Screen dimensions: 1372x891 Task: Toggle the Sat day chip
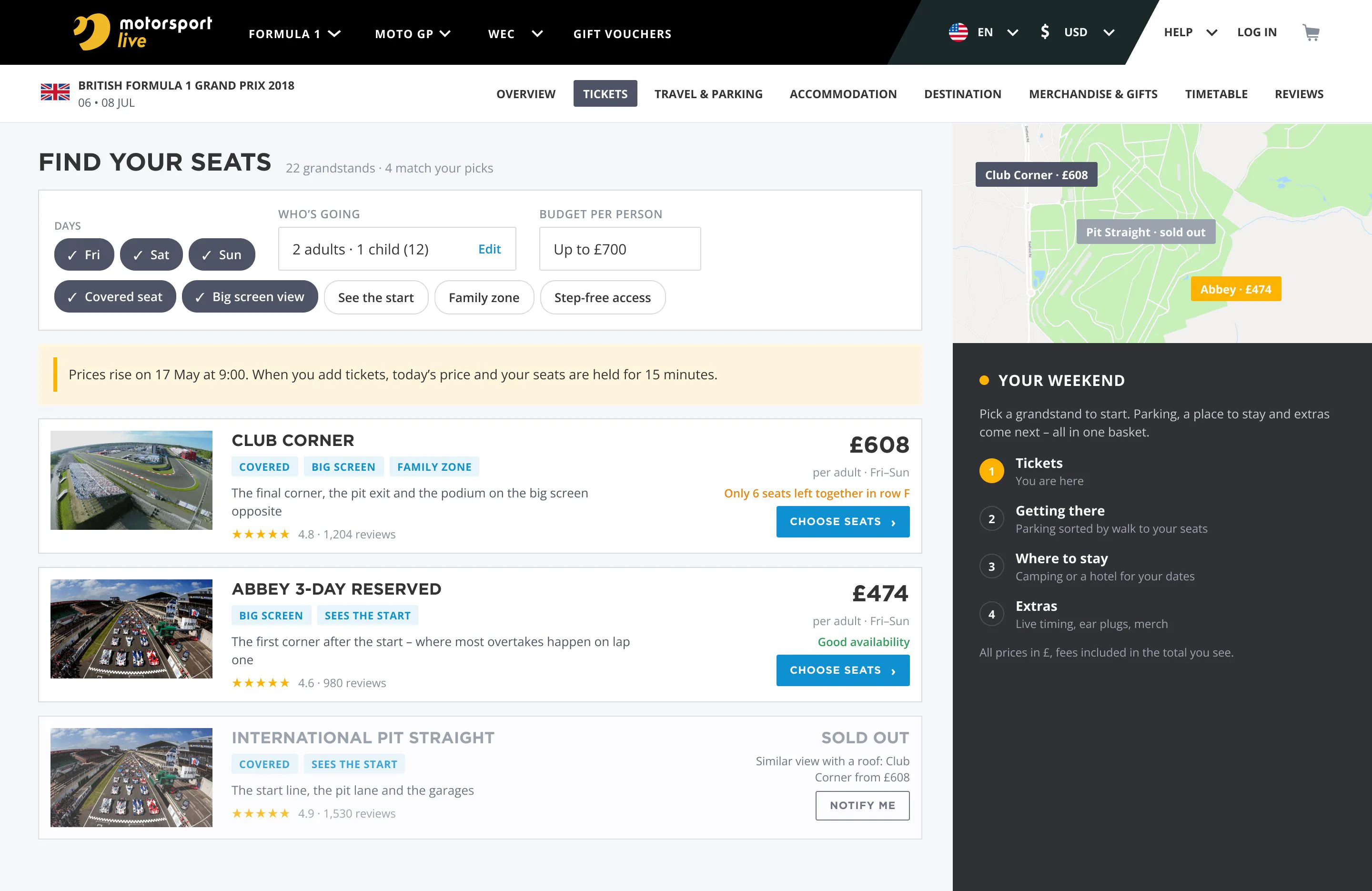pyautogui.click(x=151, y=254)
